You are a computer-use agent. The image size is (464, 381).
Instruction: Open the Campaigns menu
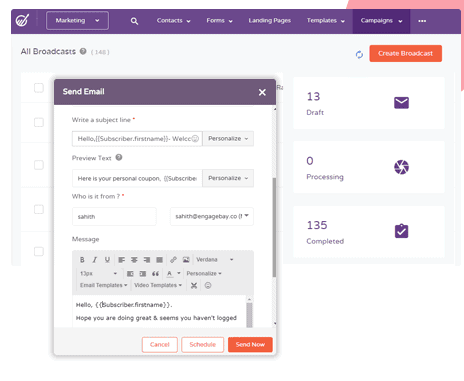(x=381, y=21)
